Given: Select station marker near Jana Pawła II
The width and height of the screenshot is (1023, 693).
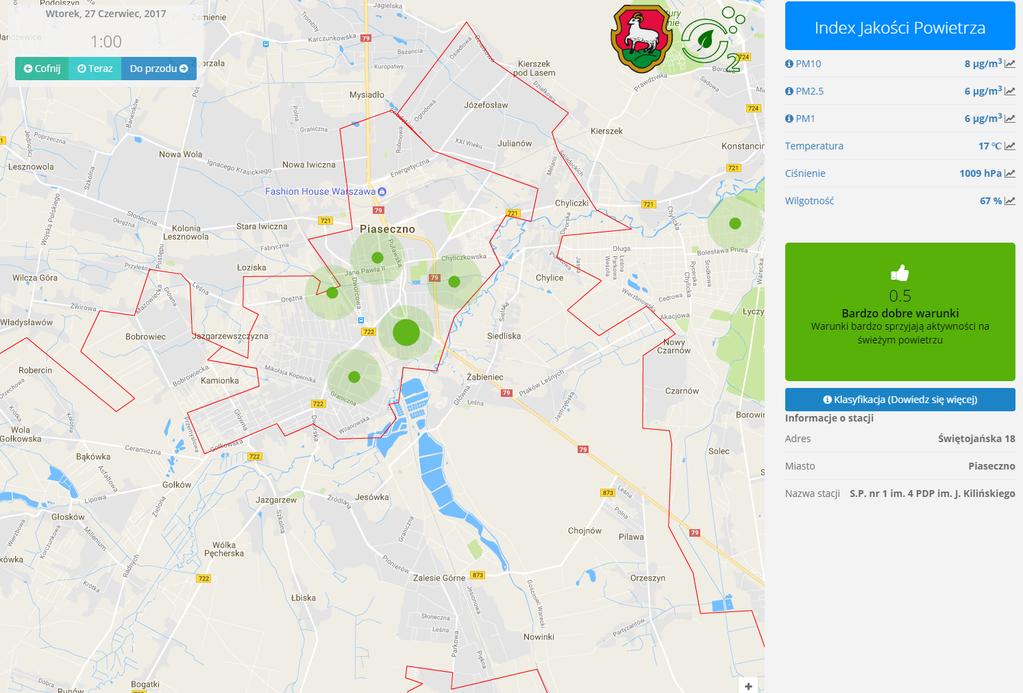Looking at the screenshot, I should coord(377,258).
